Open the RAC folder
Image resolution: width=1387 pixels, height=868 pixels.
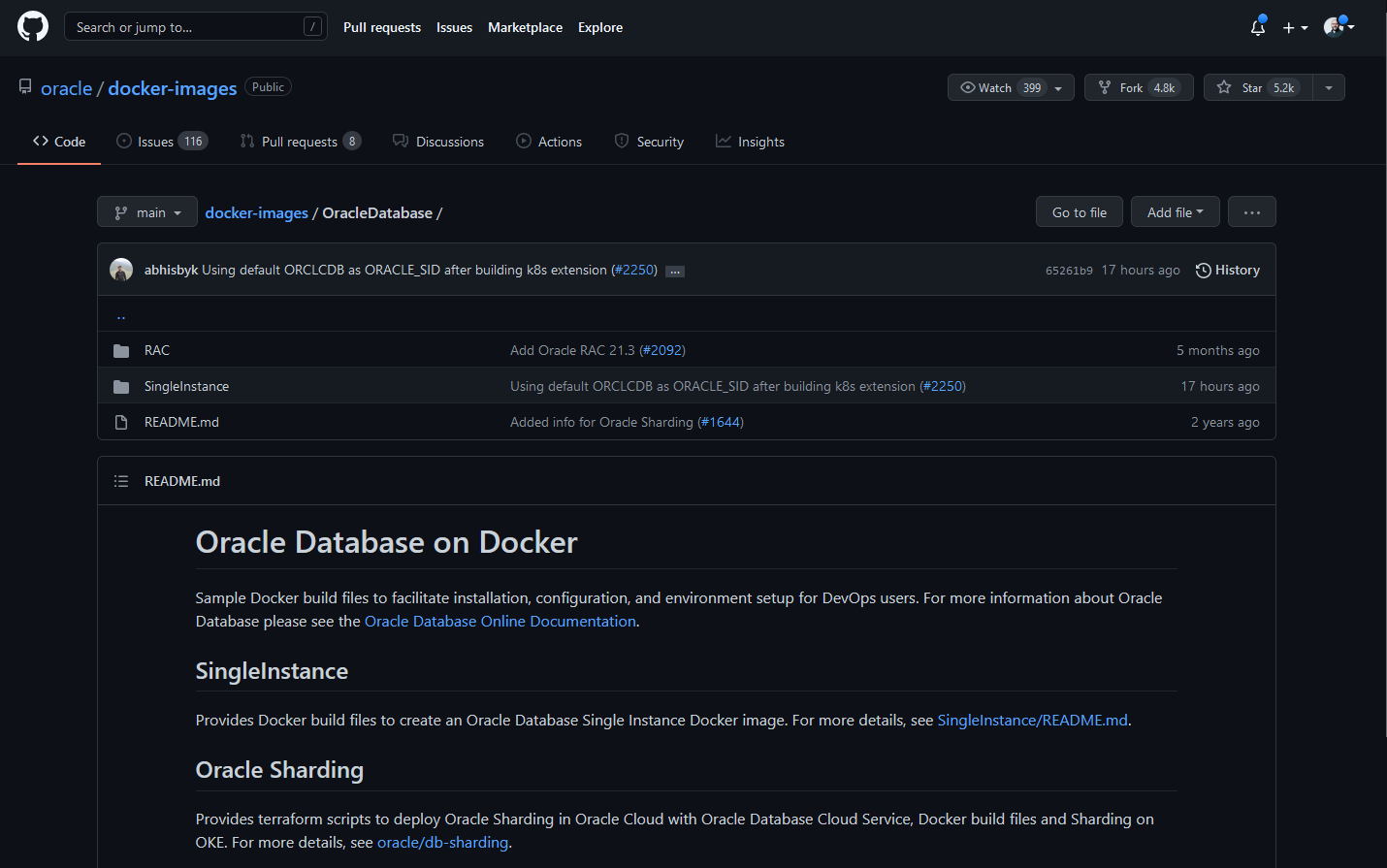pos(157,350)
